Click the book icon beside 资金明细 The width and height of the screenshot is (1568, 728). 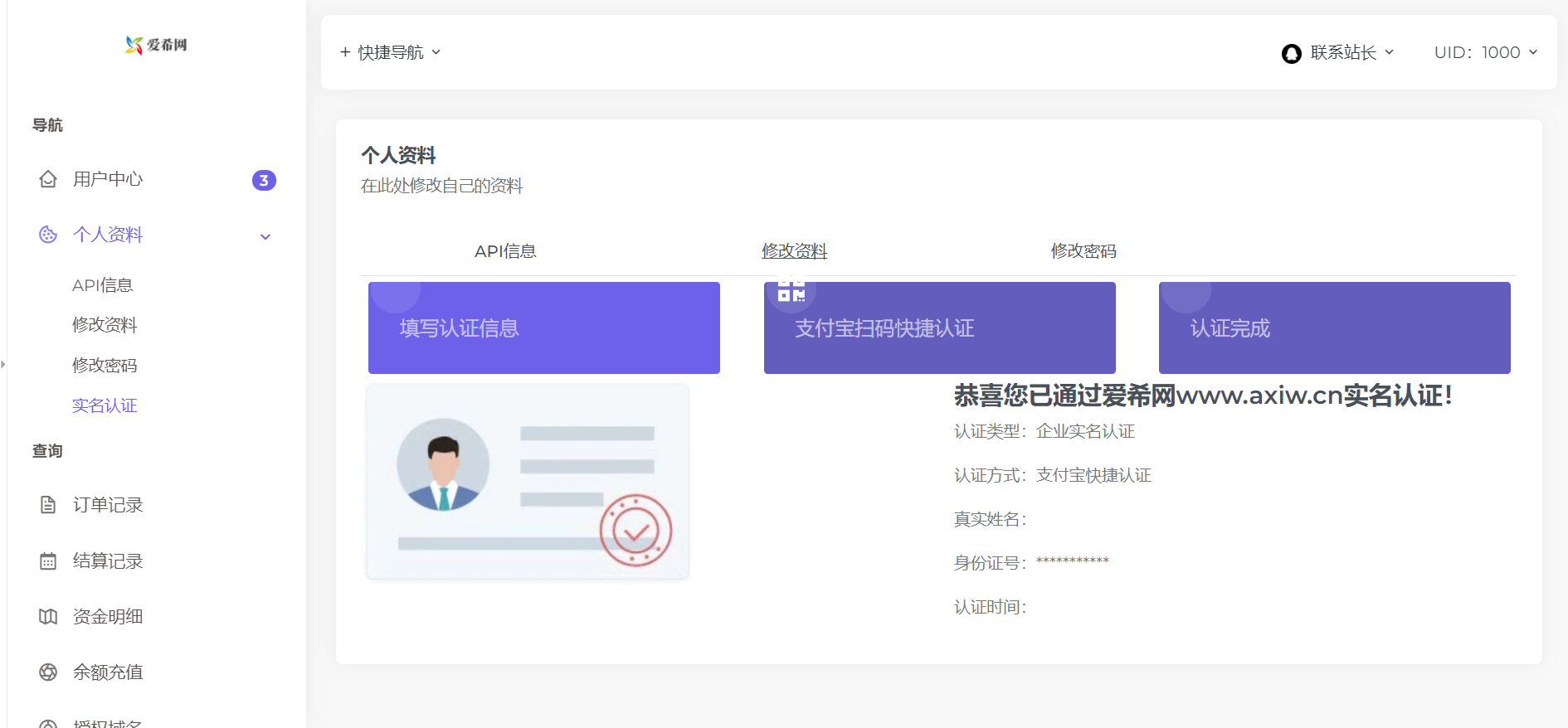click(x=48, y=617)
